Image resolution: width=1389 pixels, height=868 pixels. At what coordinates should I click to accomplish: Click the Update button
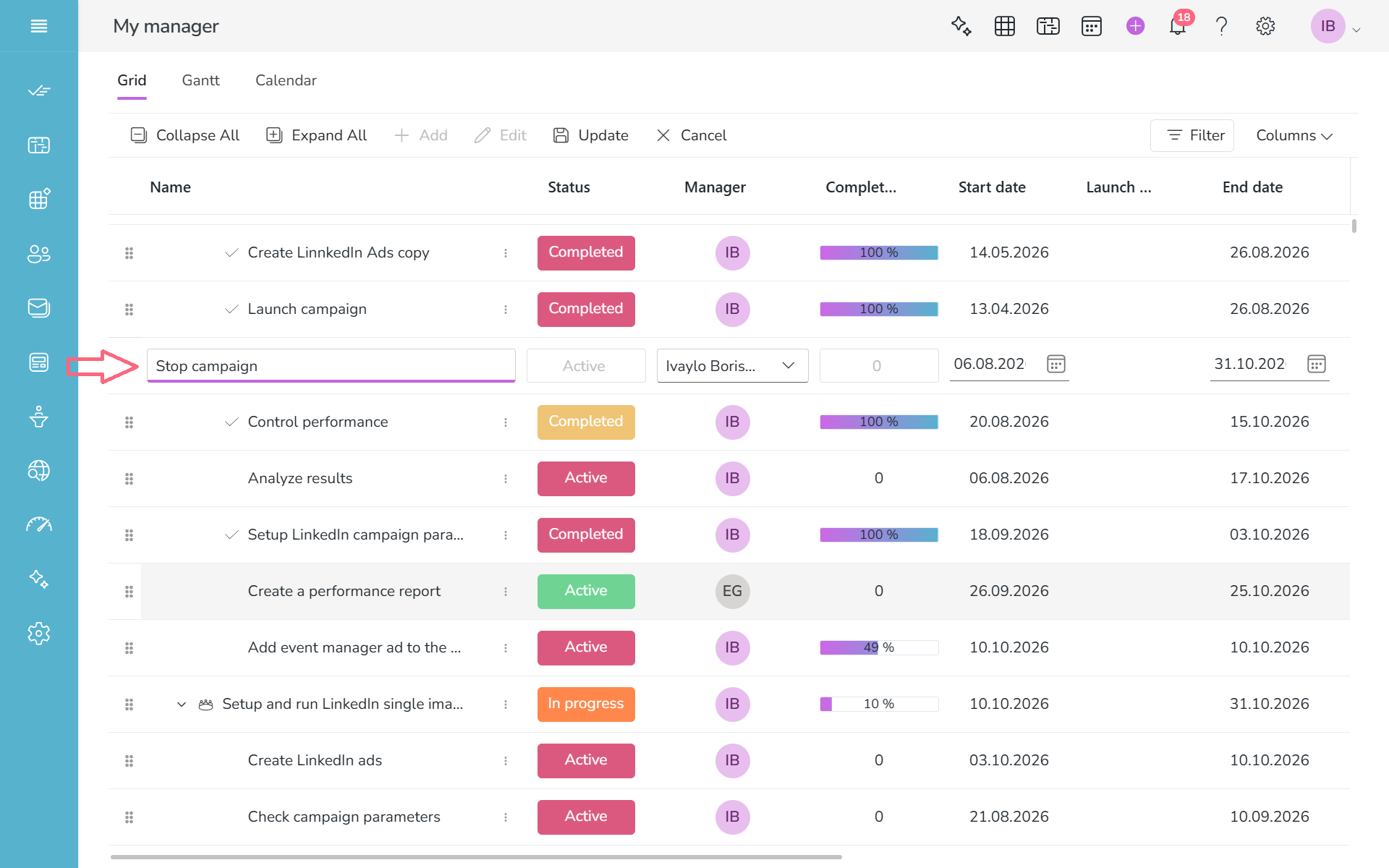tap(590, 135)
